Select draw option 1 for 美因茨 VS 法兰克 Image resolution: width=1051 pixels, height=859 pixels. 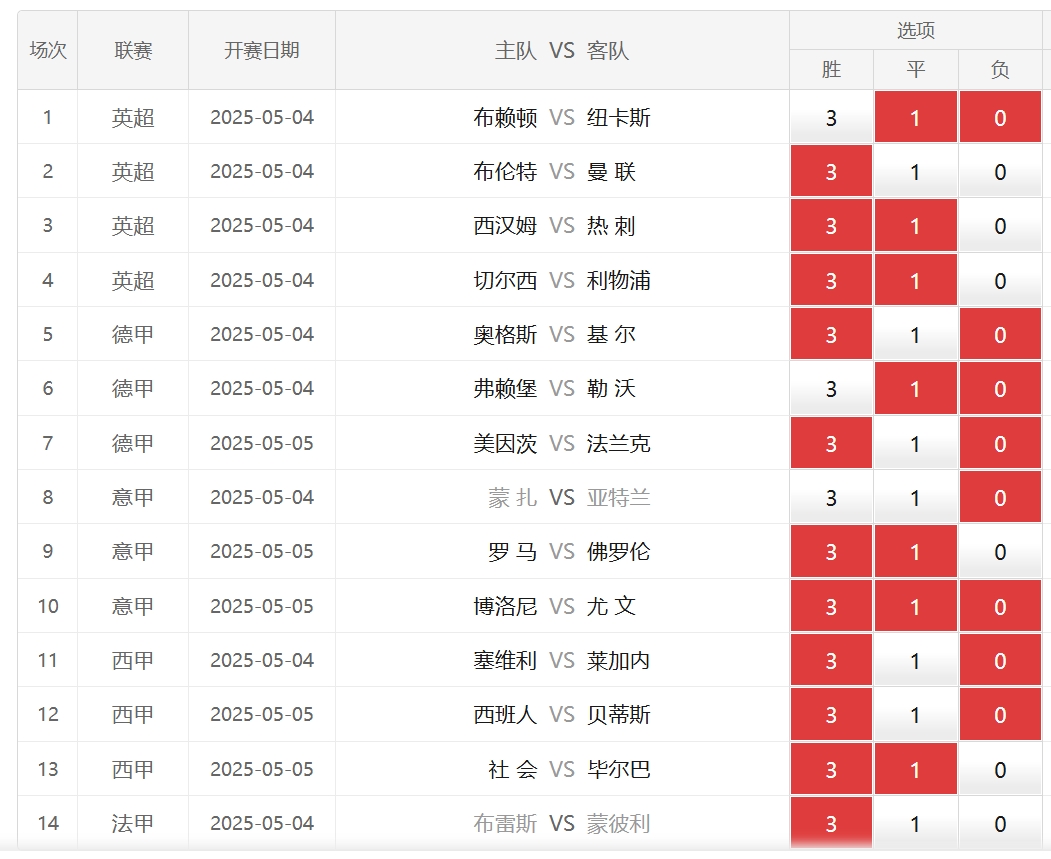916,443
